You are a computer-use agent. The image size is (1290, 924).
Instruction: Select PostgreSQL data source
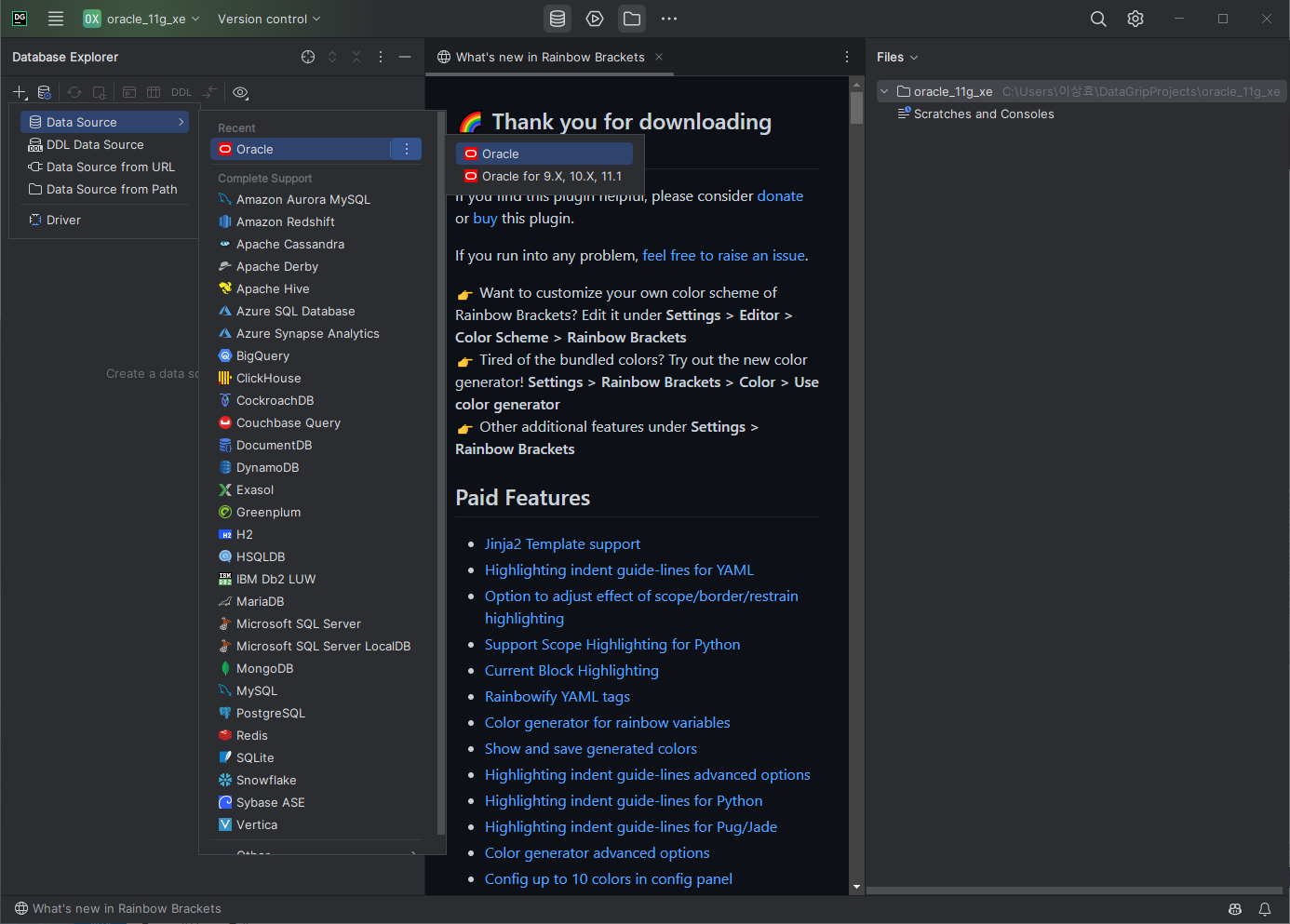(316, 713)
